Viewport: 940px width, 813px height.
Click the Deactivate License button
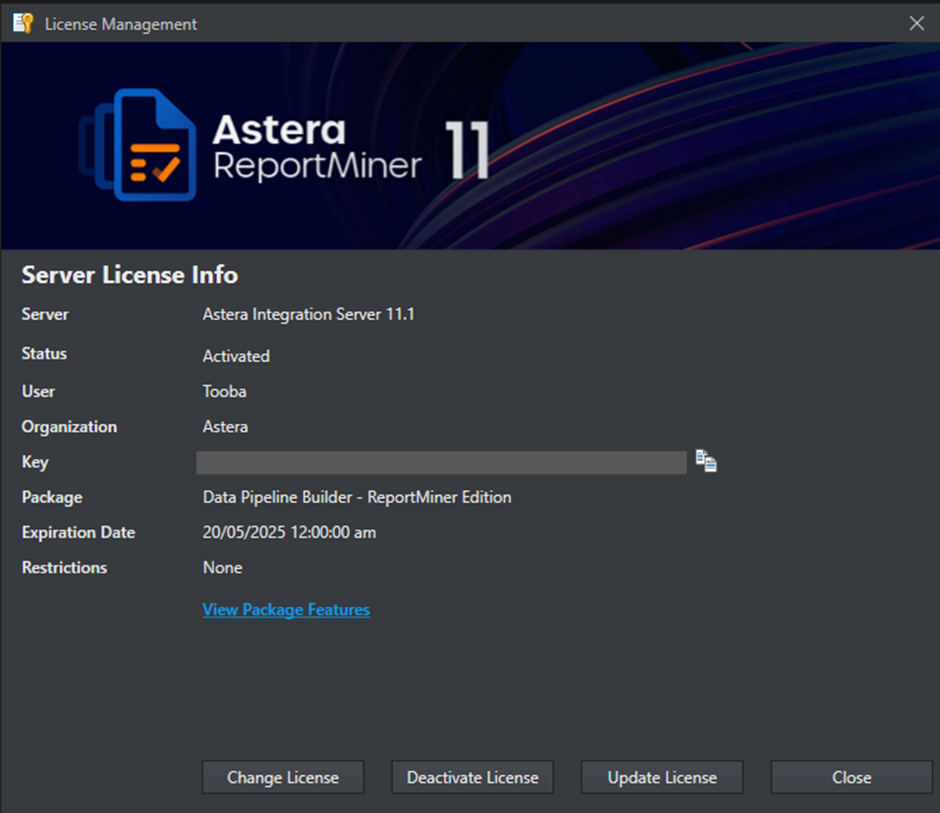[472, 778]
